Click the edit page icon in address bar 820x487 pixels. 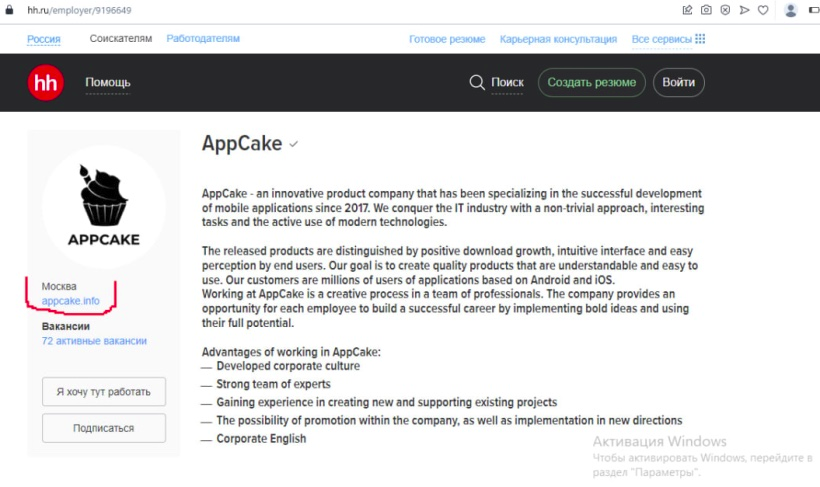687,10
